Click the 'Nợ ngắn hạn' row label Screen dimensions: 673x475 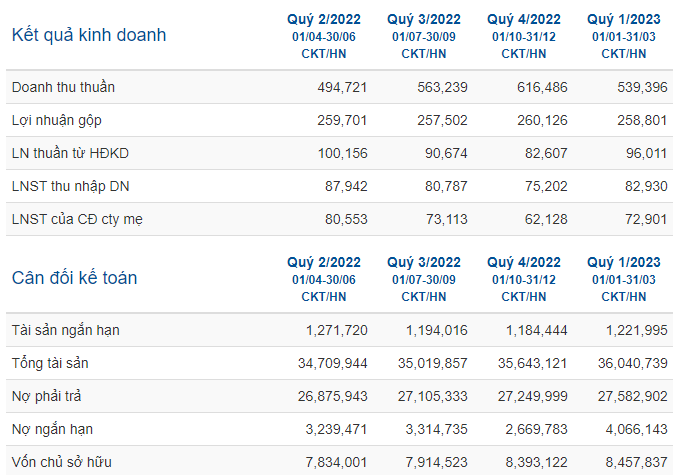click(x=52, y=430)
